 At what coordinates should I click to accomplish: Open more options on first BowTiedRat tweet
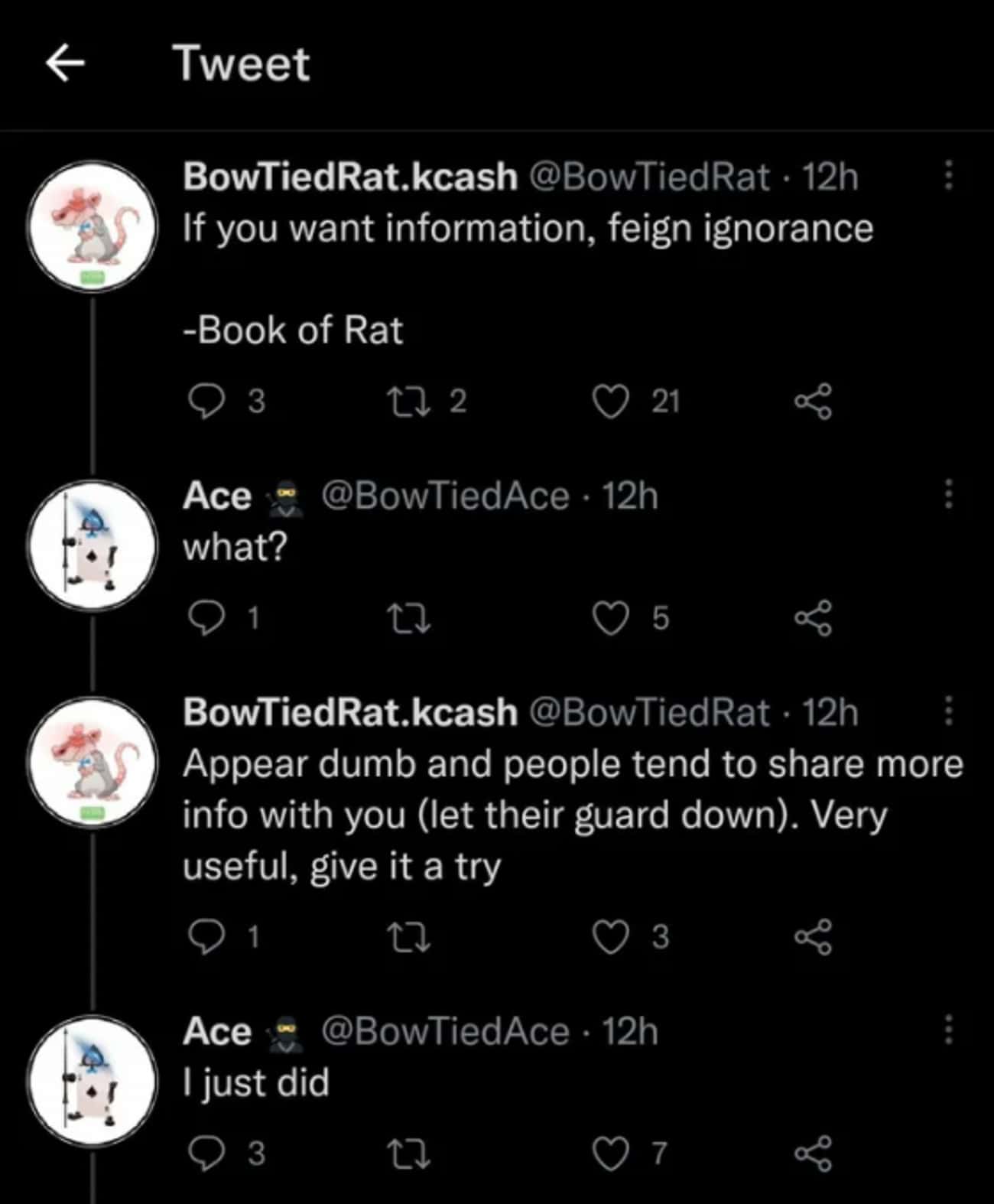(x=948, y=175)
